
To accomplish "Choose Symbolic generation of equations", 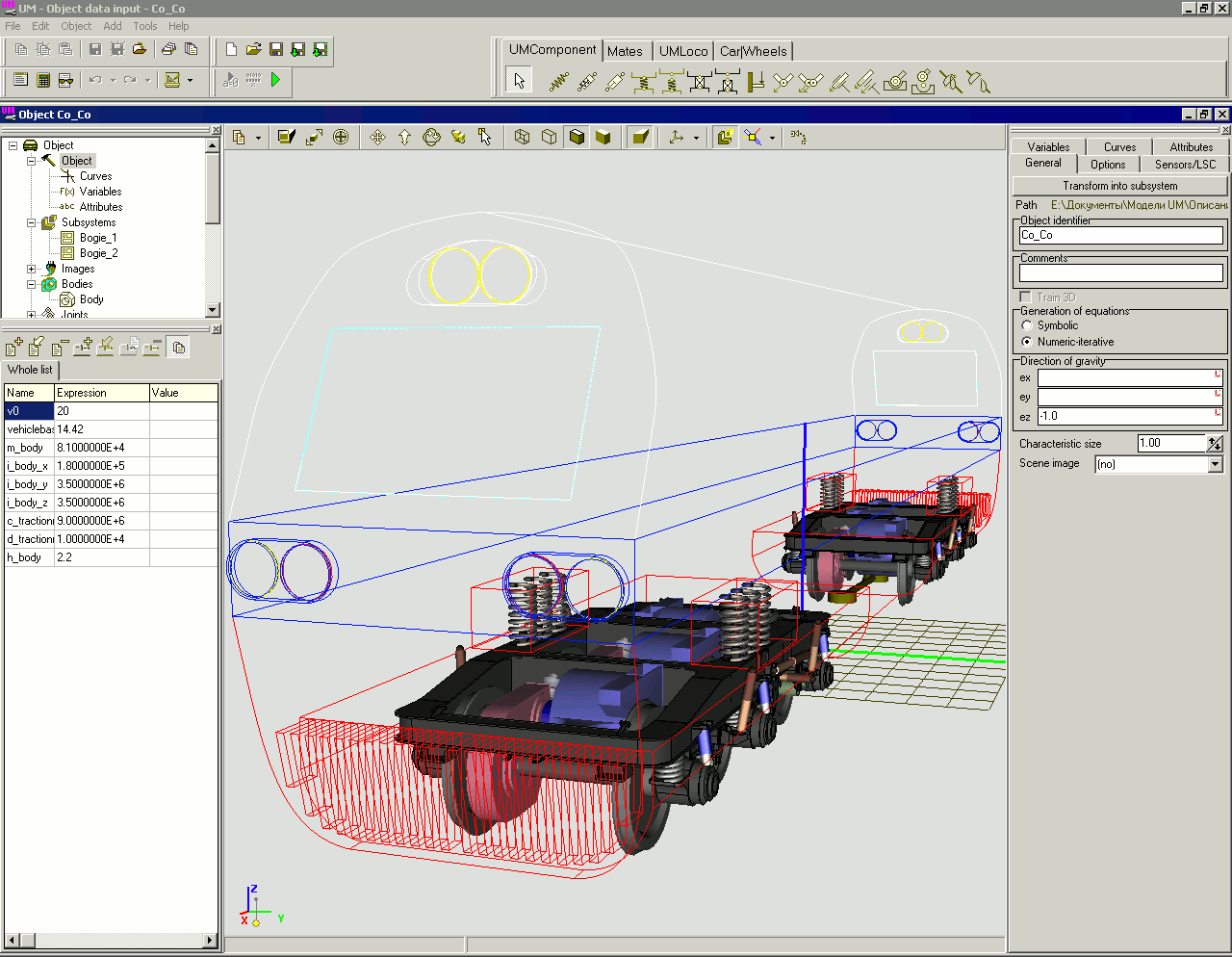I will coord(1028,325).
